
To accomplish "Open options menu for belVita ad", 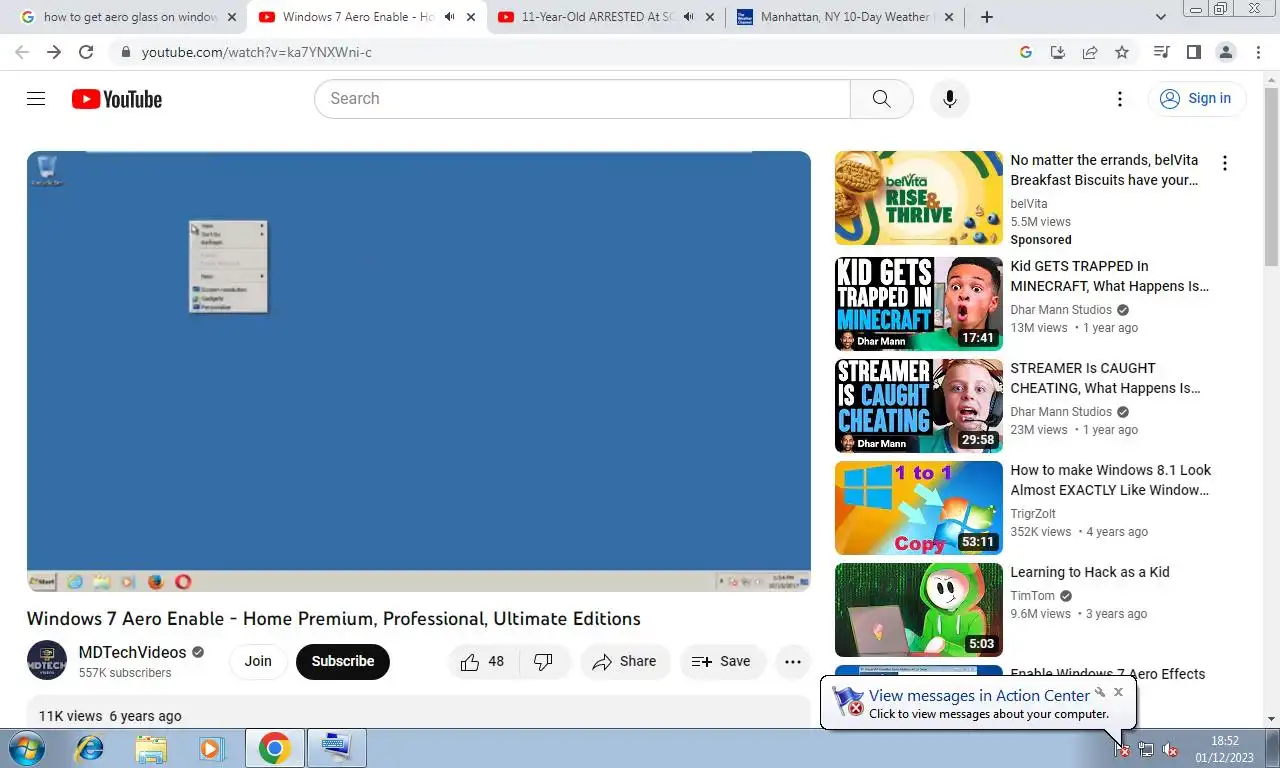I will [1225, 163].
